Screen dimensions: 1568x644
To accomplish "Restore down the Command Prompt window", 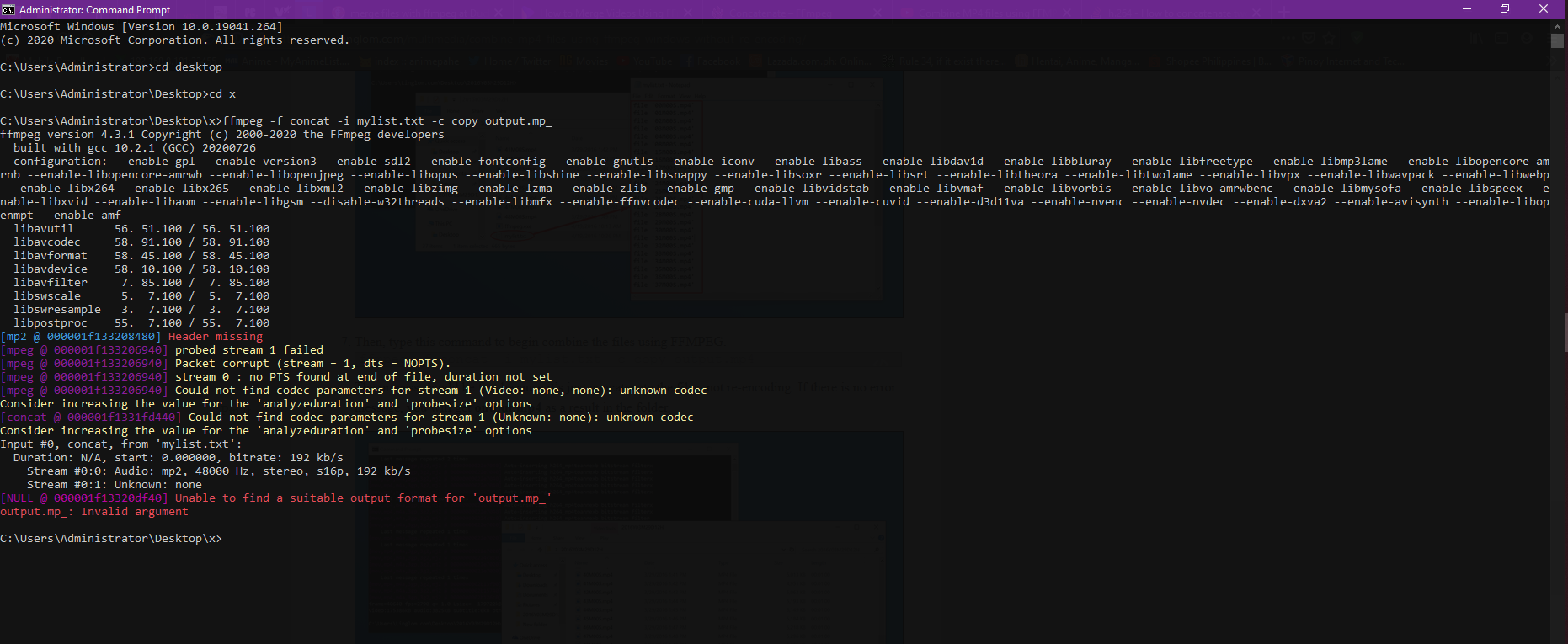I will pos(1505,9).
